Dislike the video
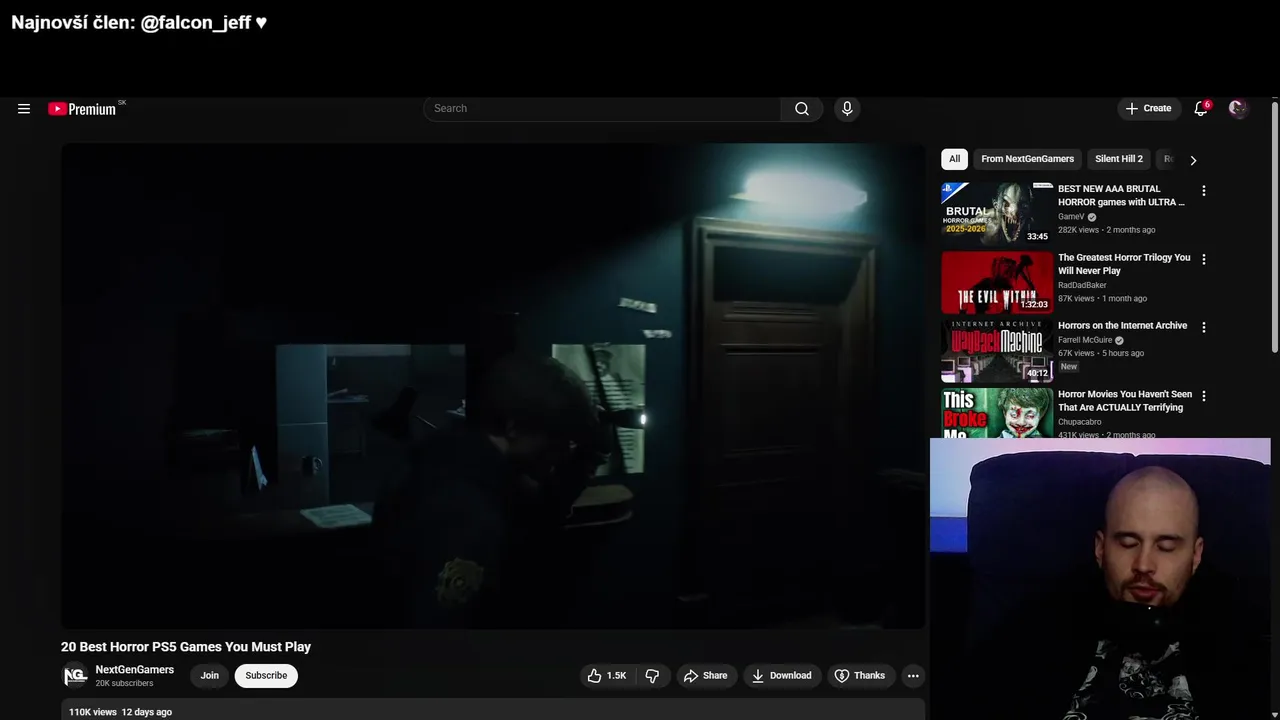The height and width of the screenshot is (720, 1280). pos(652,676)
